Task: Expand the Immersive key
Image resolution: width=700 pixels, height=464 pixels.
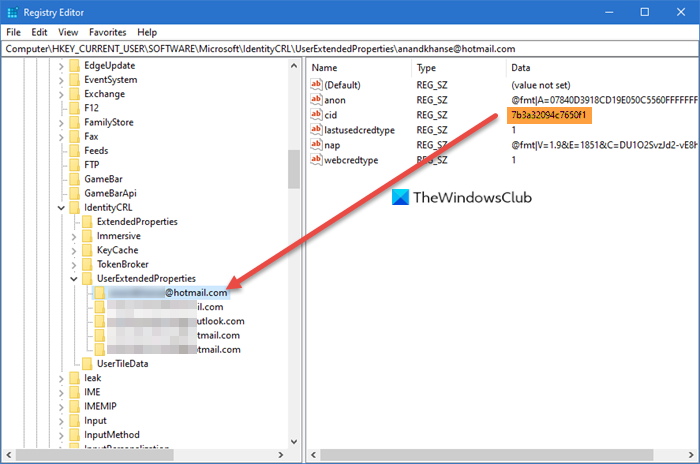Action: [x=74, y=236]
